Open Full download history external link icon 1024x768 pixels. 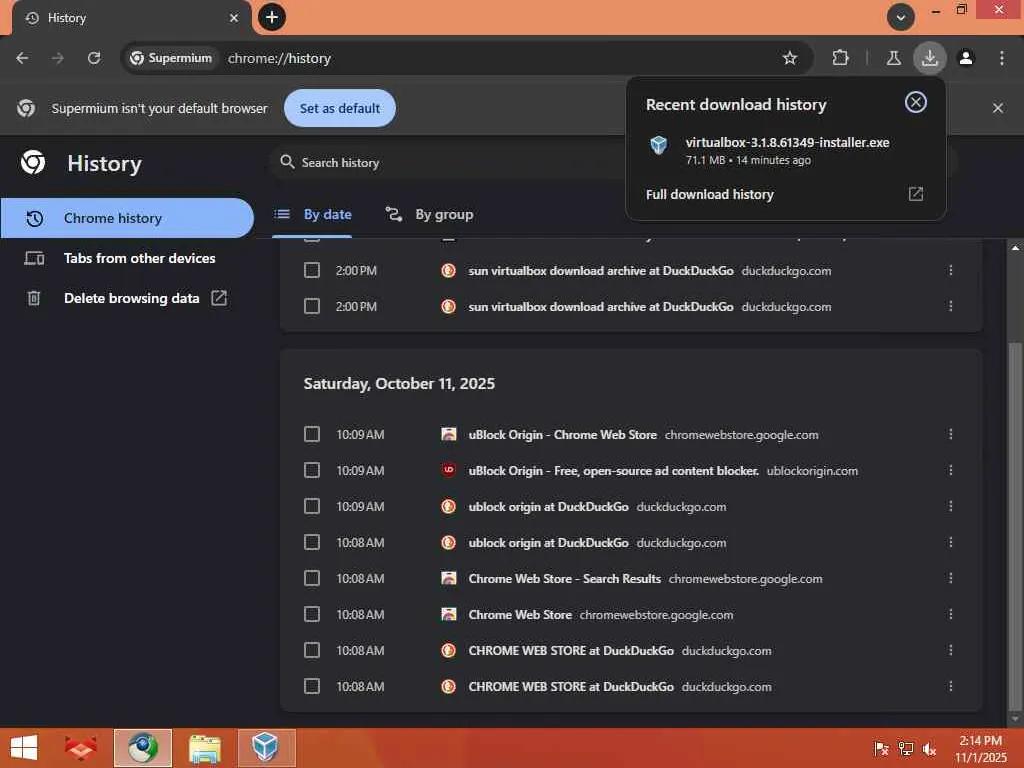coord(916,194)
